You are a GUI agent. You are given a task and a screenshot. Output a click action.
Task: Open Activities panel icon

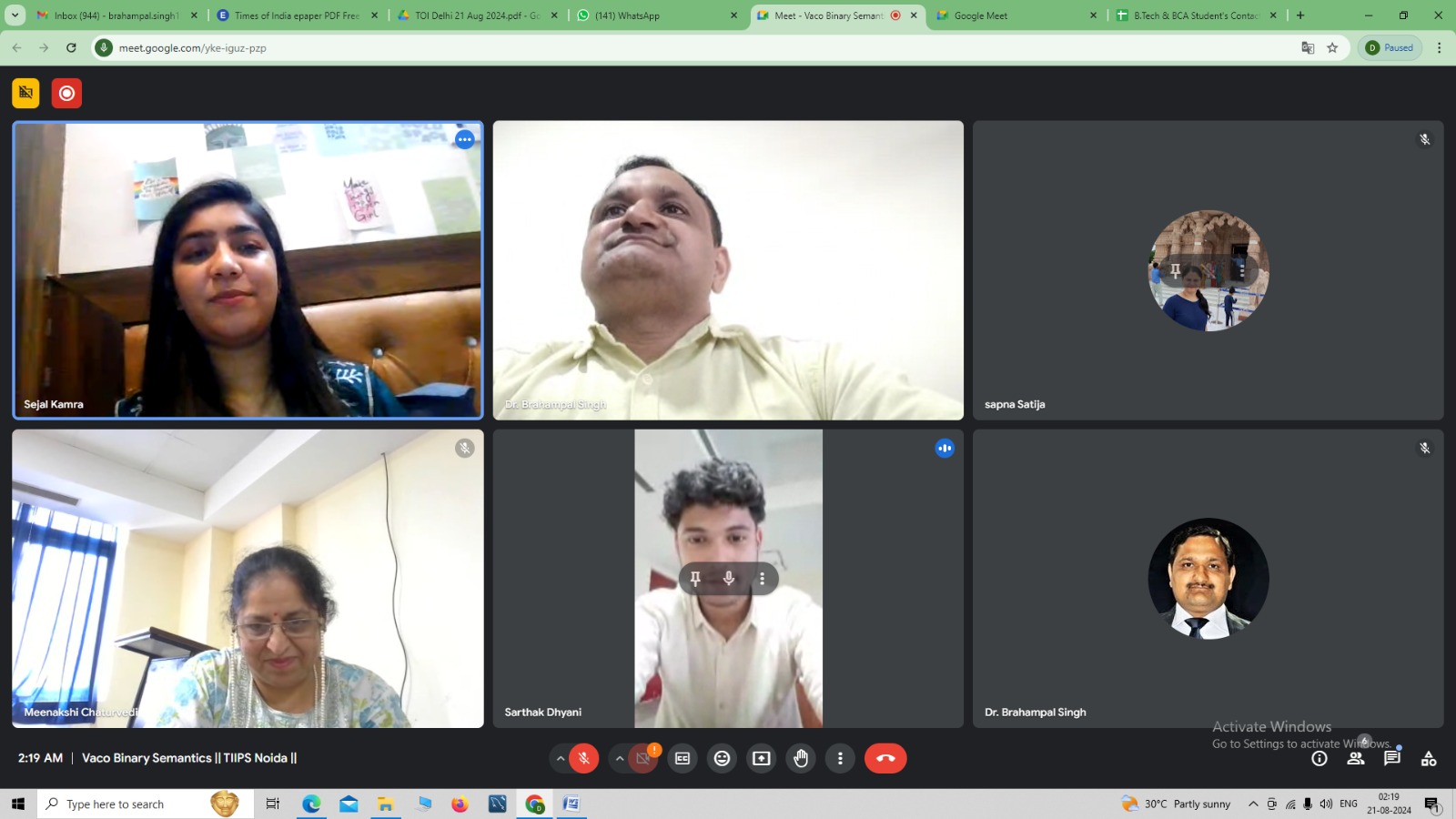[x=1429, y=758]
